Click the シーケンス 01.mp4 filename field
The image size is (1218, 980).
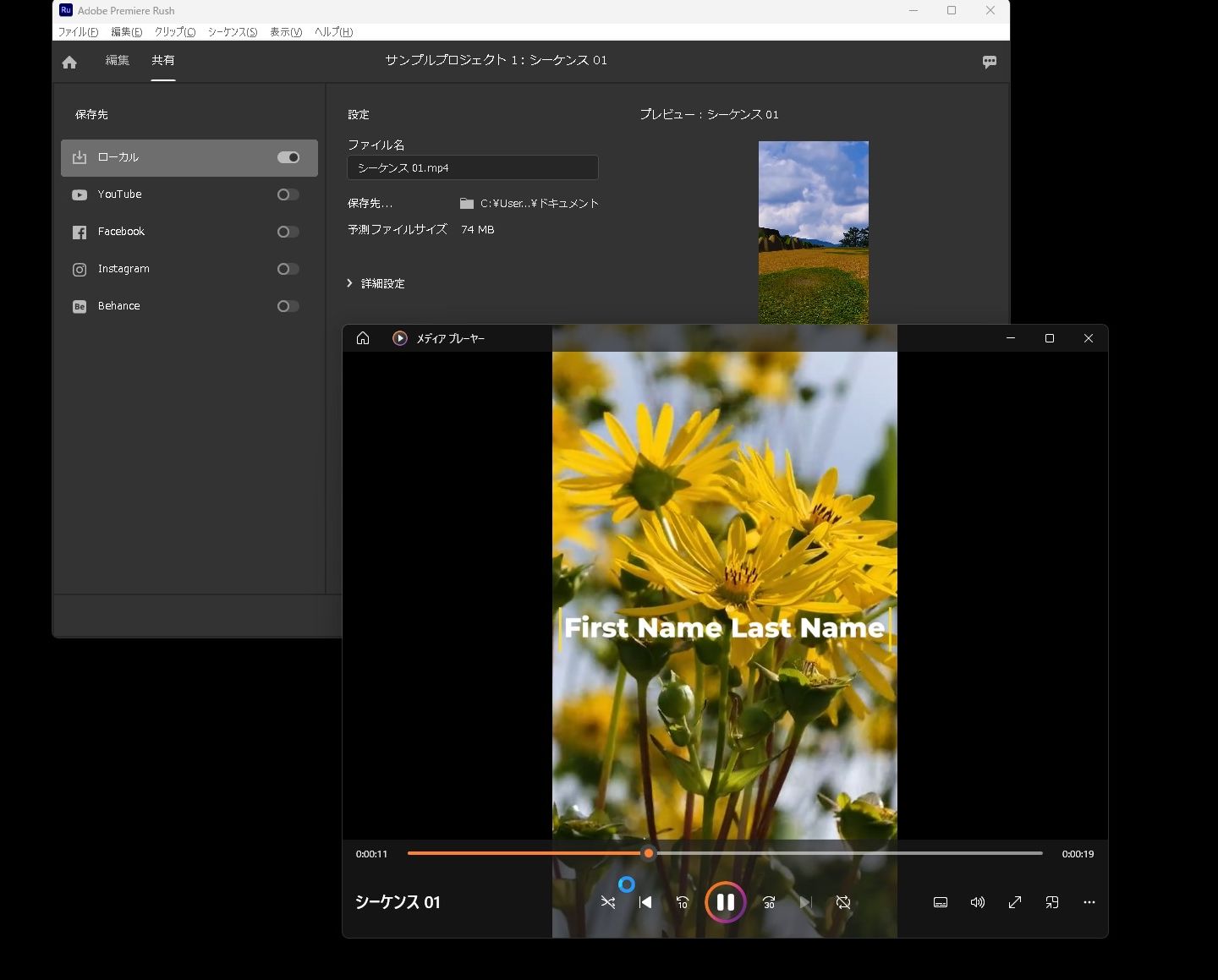tap(472, 167)
